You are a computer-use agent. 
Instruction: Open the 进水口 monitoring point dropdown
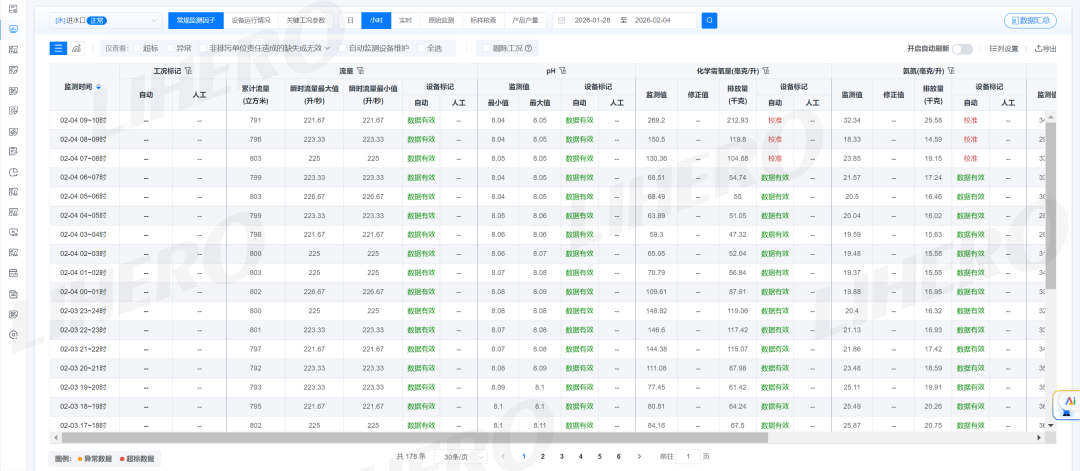(x=104, y=20)
